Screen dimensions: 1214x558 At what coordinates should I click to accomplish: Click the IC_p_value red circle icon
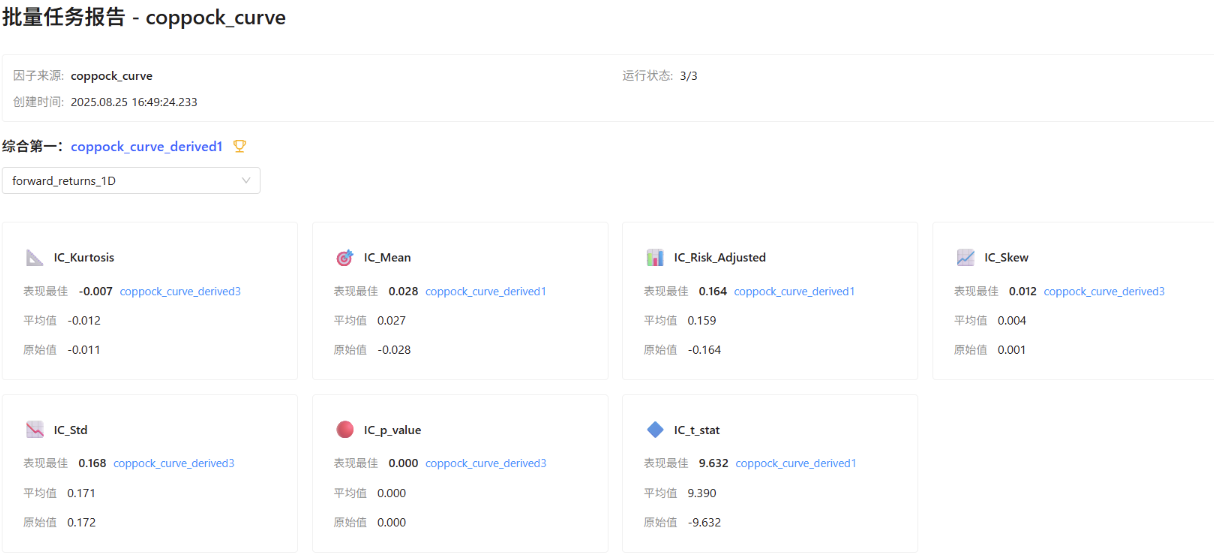point(345,430)
